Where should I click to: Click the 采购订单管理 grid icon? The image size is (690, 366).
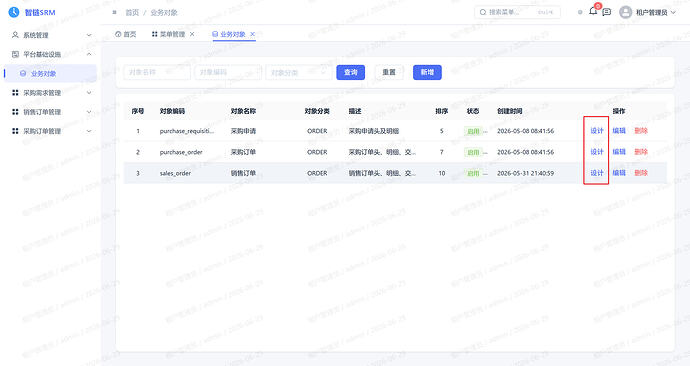15,131
